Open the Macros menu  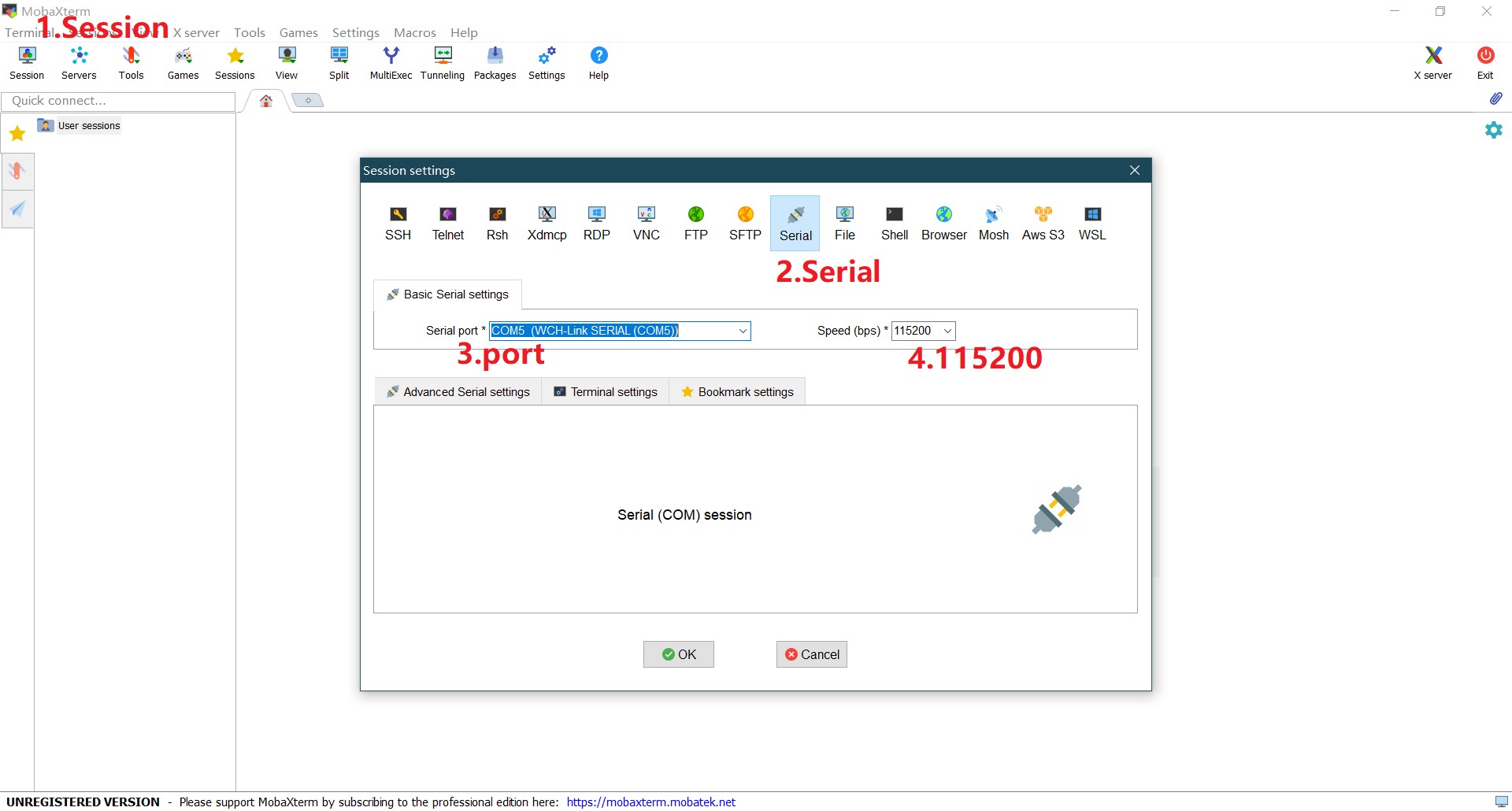[415, 32]
